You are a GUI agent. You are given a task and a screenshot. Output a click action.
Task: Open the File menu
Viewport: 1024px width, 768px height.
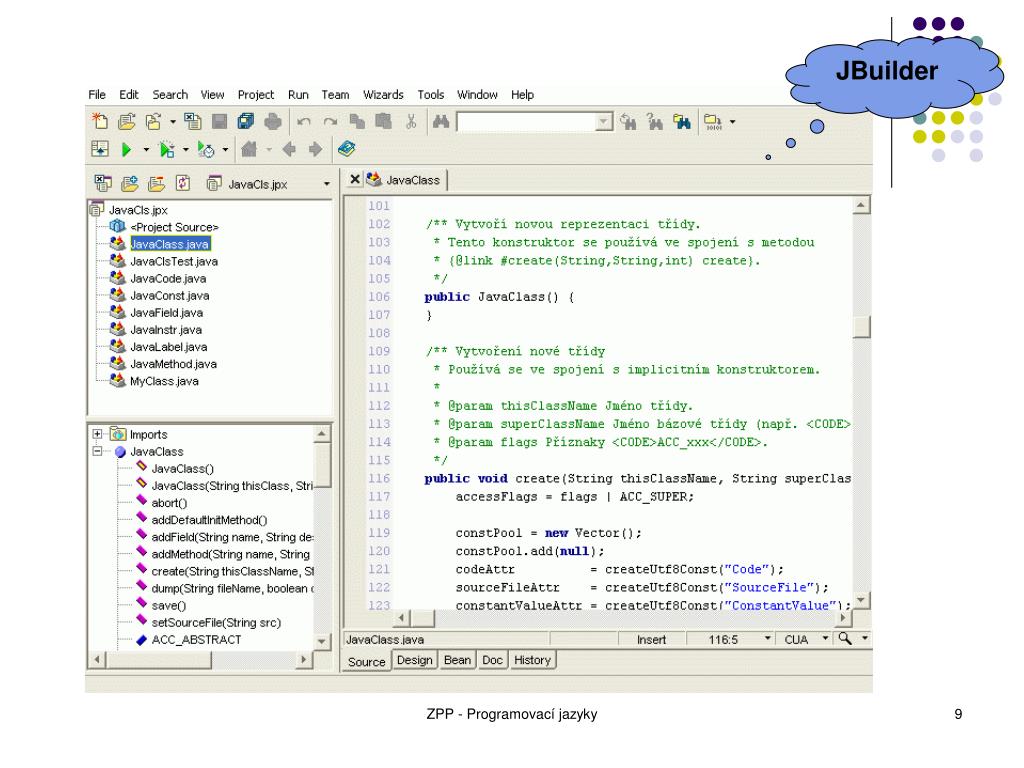pos(97,95)
